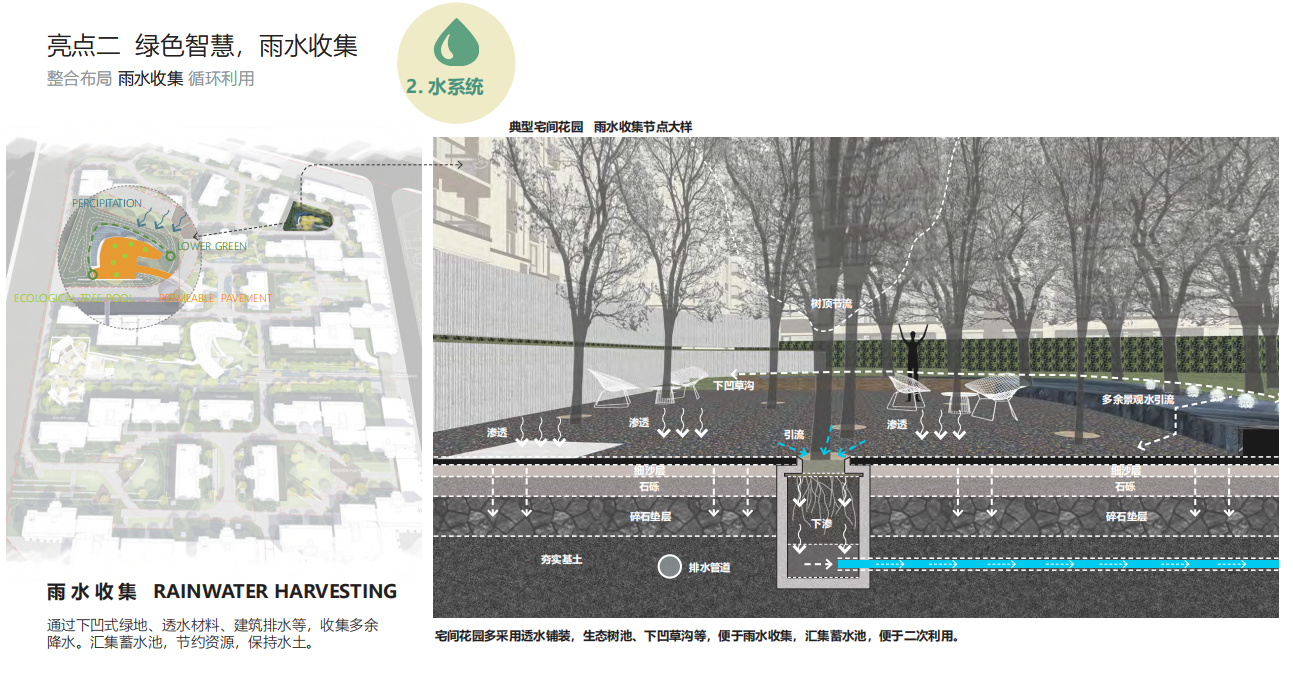The image size is (1293, 686).
Task: Click the RAINWATER HARVESTING heading
Action: 275,591
